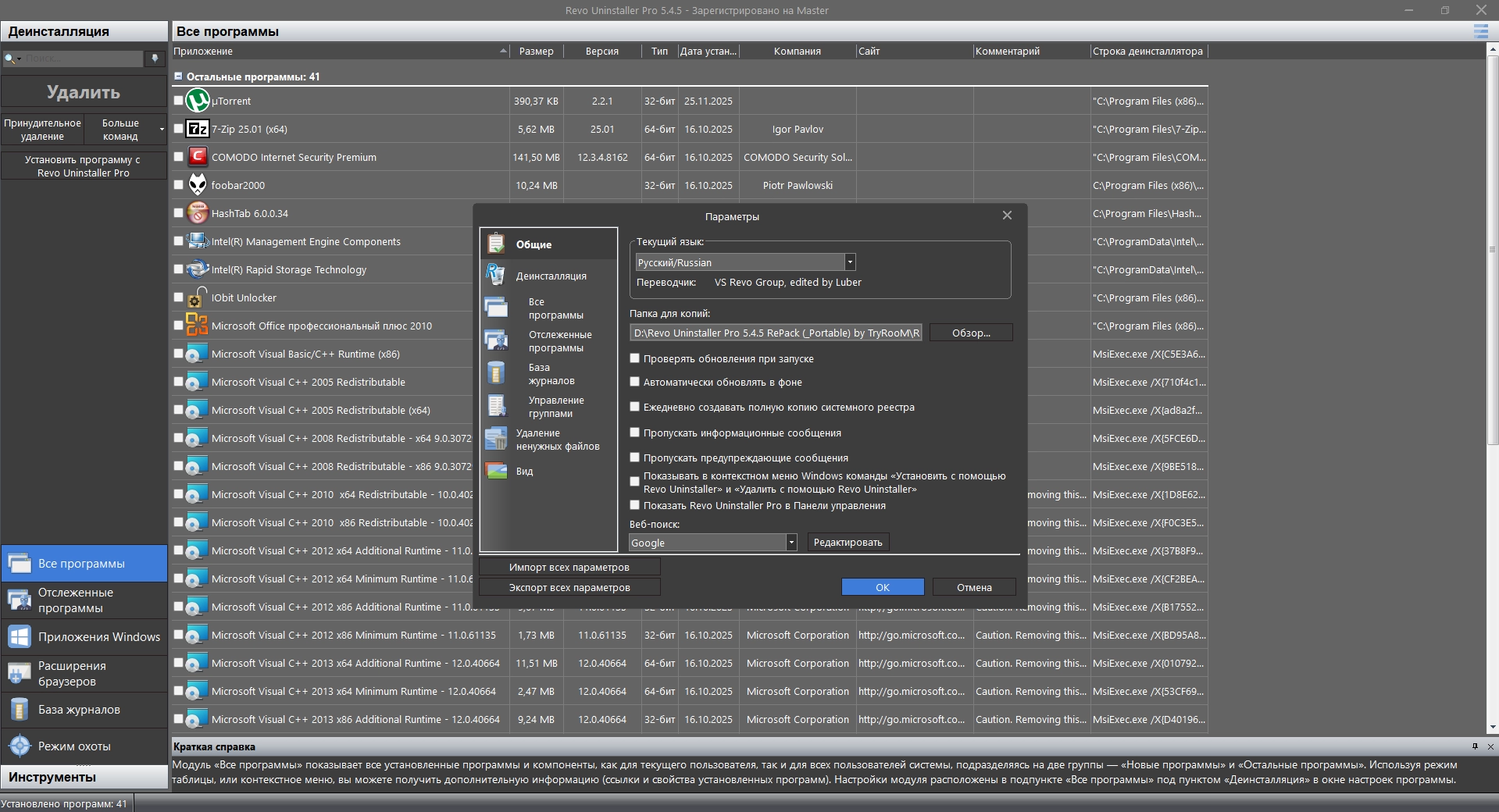Open the Веб-поиск Google dropdown

click(791, 543)
